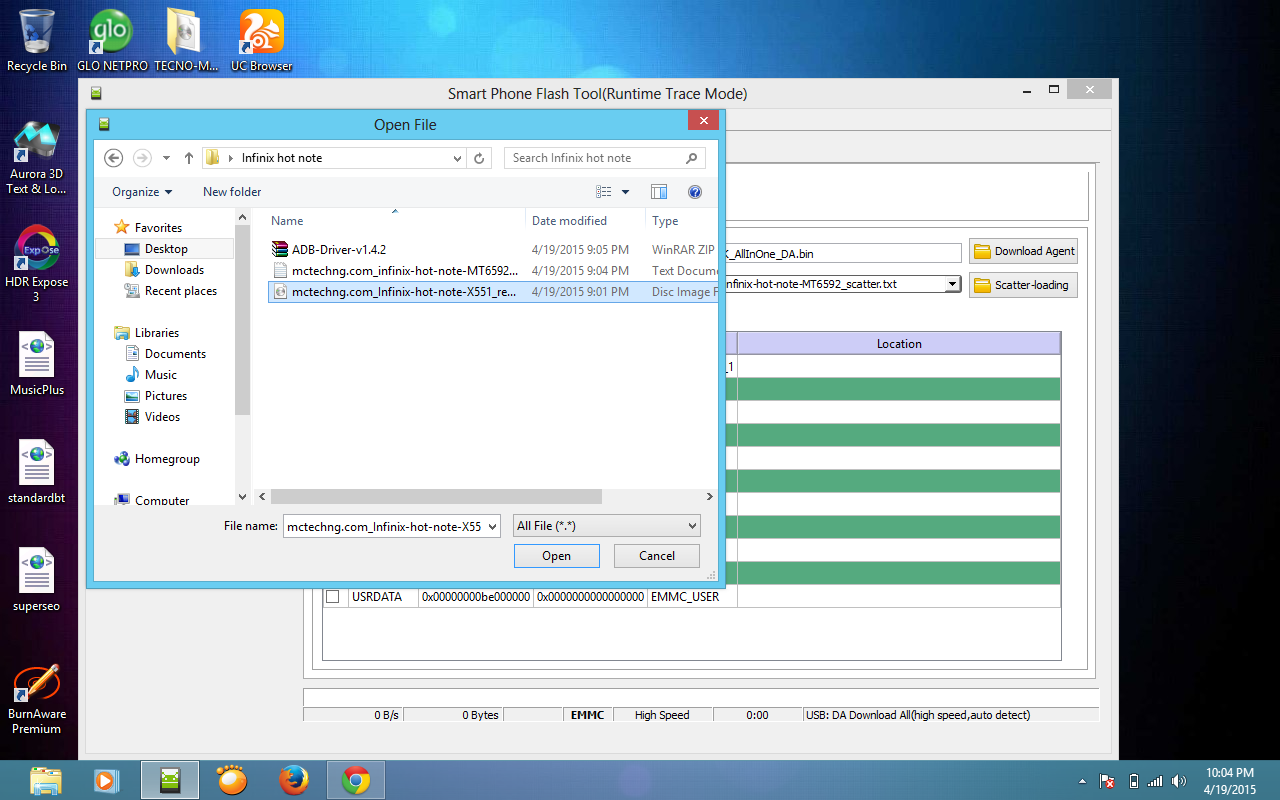The width and height of the screenshot is (1280, 800).
Task: Click the Download Agent button
Action: coord(1023,251)
